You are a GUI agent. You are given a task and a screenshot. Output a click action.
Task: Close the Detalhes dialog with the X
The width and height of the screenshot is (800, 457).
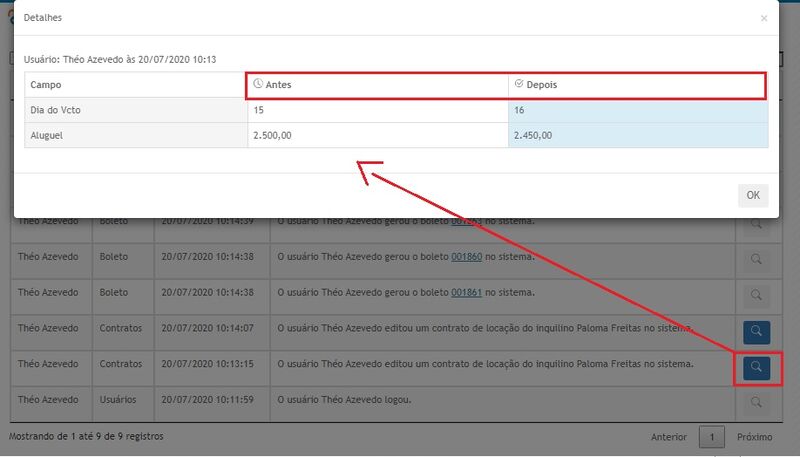[764, 18]
